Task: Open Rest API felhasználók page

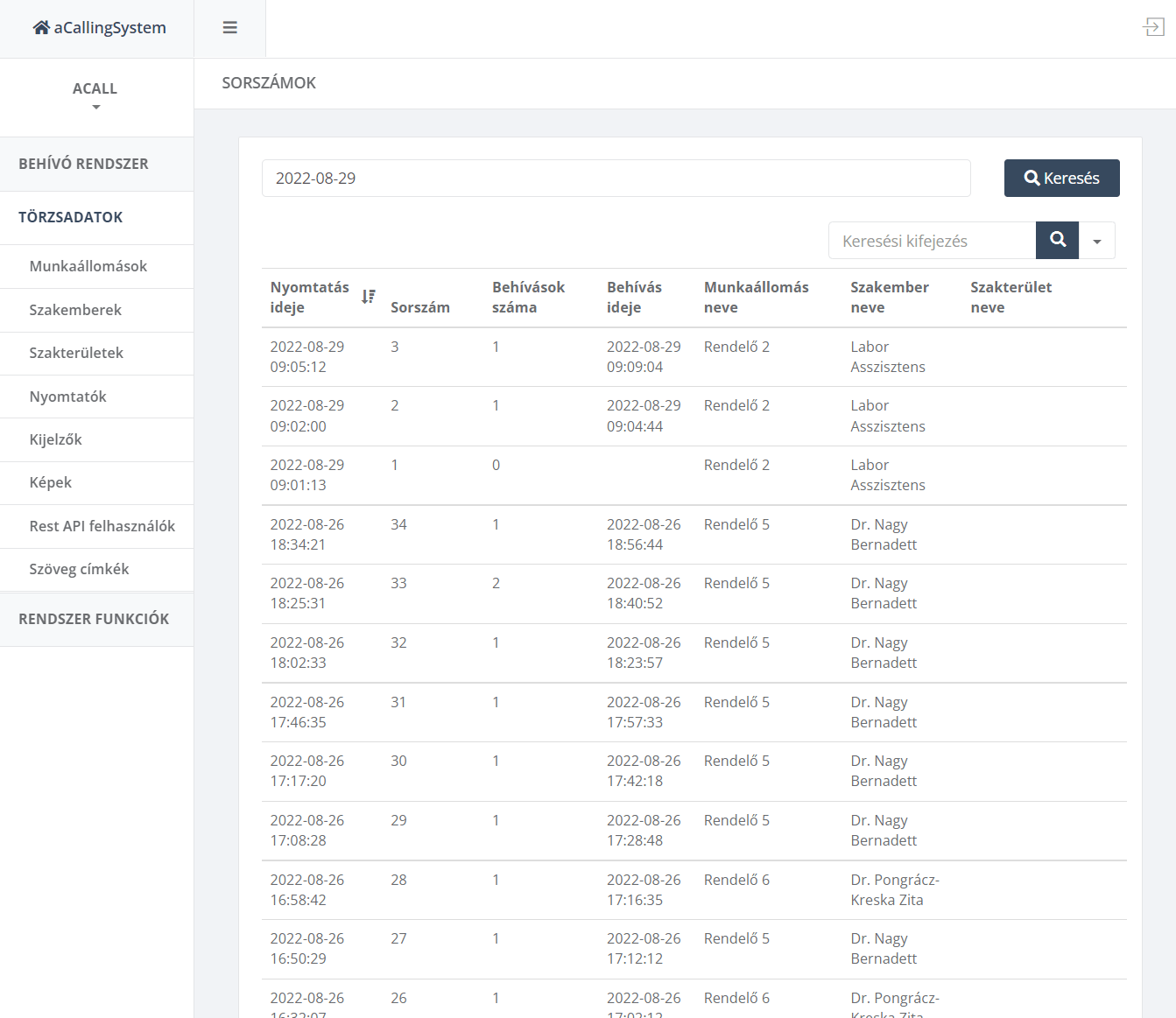Action: tap(96, 526)
